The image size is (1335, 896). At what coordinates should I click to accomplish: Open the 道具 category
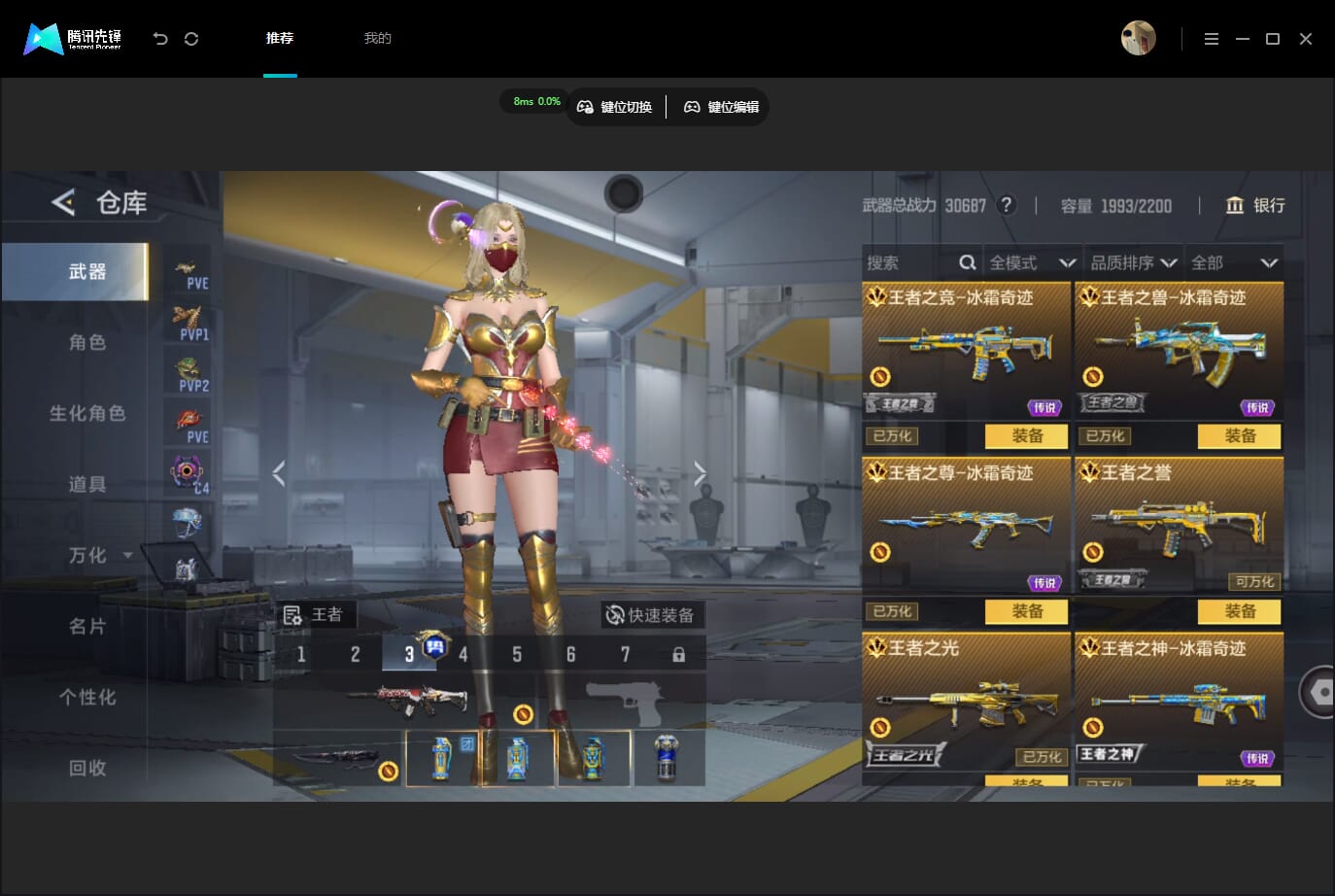pos(86,484)
